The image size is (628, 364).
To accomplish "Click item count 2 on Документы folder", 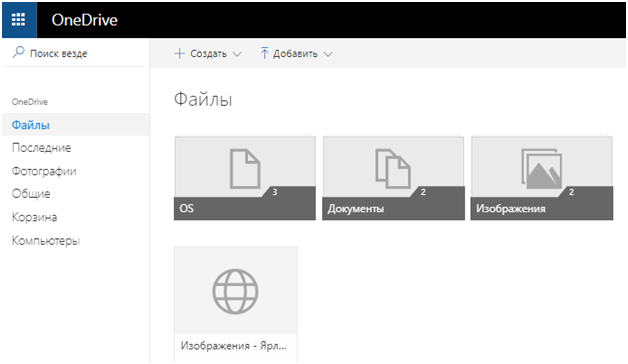I will (x=423, y=192).
